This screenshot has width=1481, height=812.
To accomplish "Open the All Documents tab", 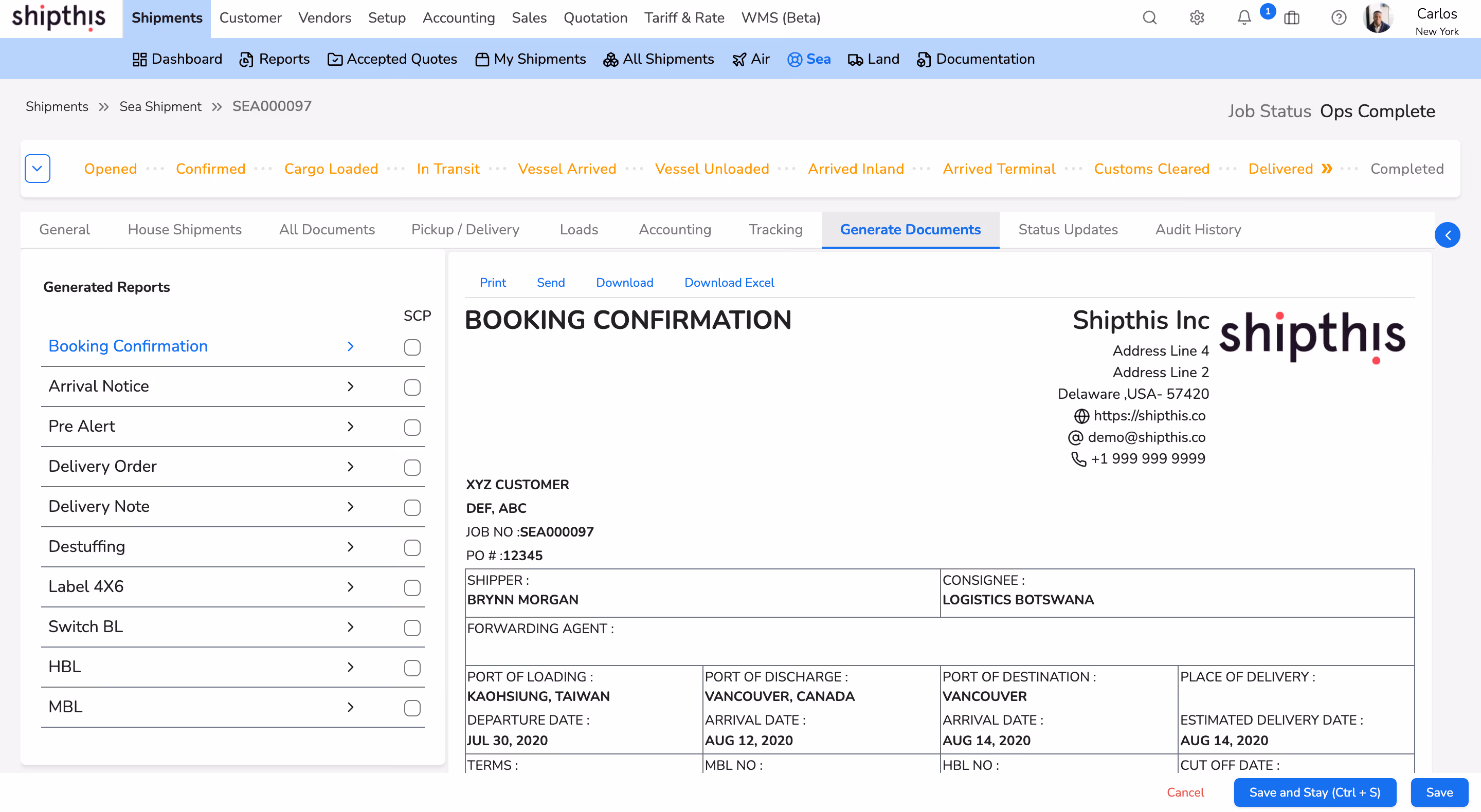I will click(x=327, y=230).
